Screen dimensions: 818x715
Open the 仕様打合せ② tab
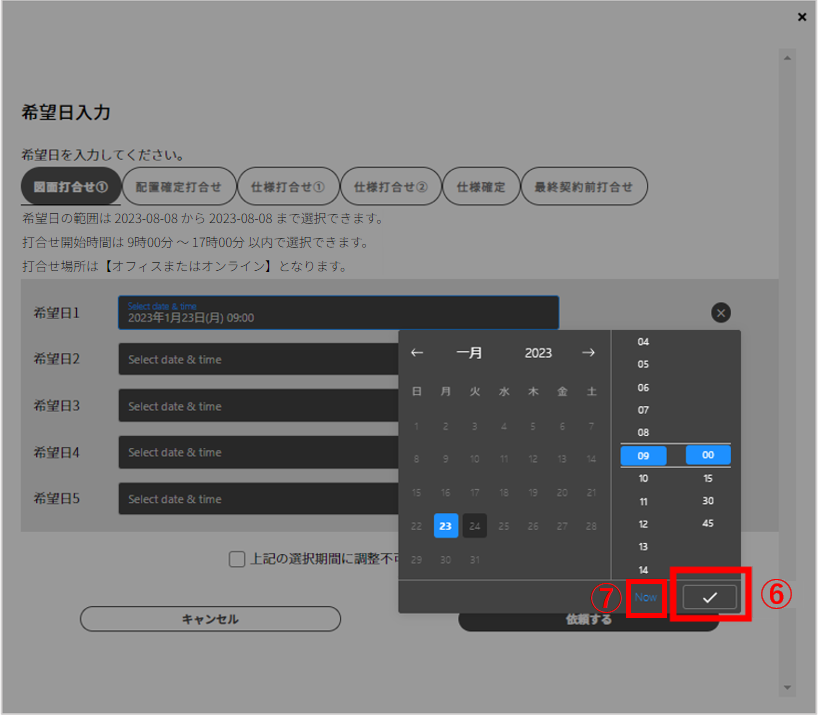[391, 187]
